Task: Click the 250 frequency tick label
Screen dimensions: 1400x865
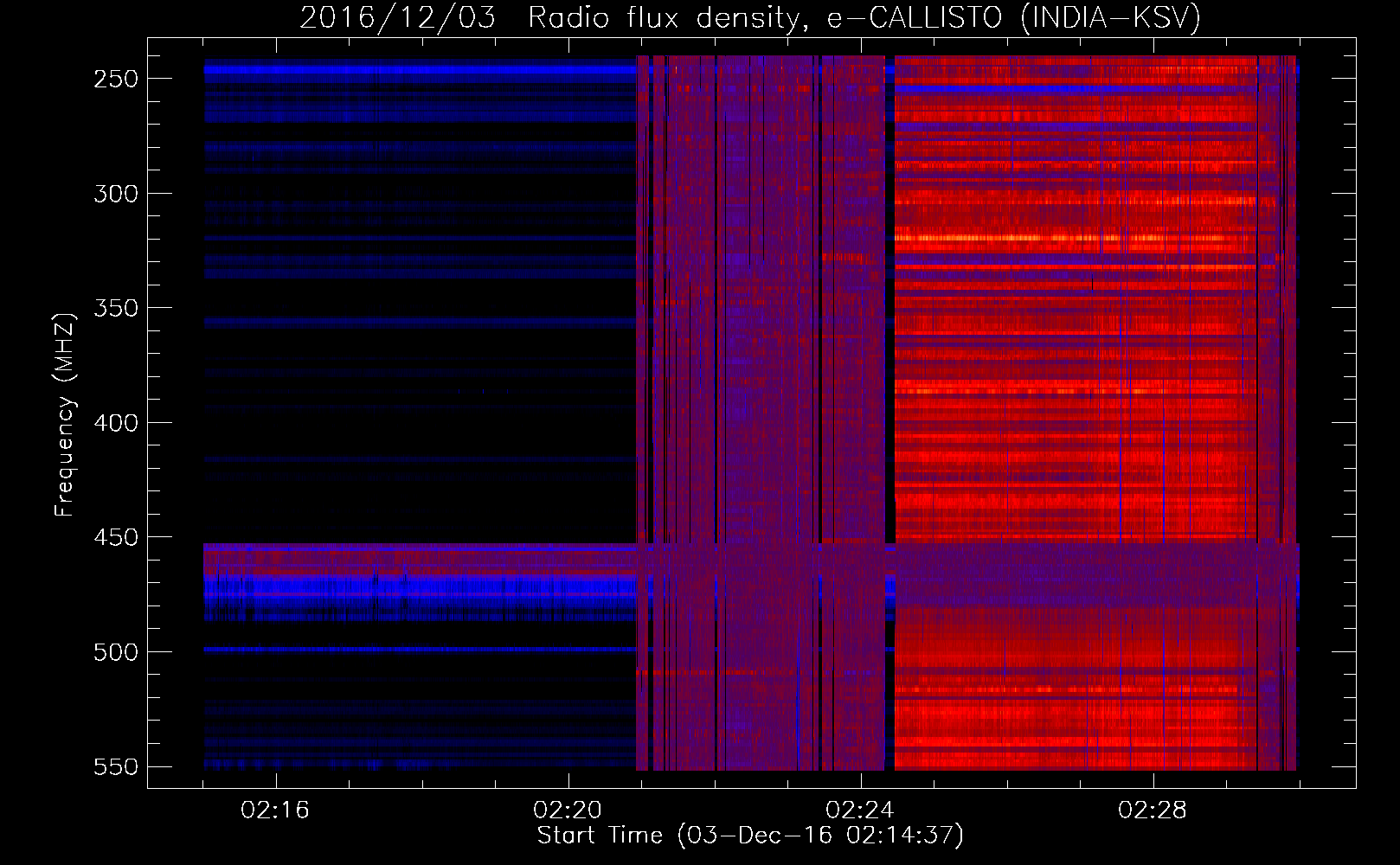Action: tap(116, 79)
